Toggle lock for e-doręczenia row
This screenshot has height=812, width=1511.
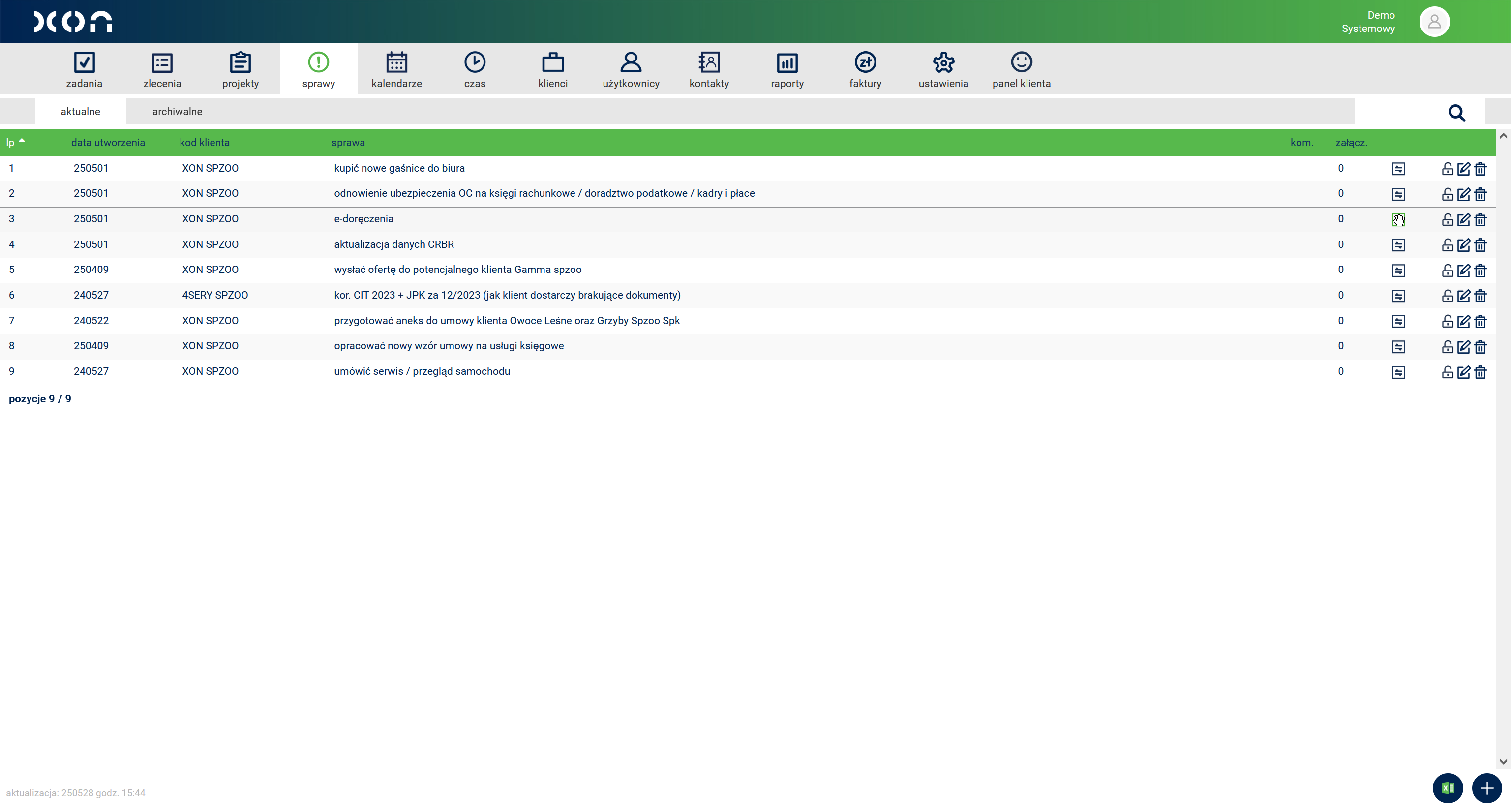click(1447, 219)
